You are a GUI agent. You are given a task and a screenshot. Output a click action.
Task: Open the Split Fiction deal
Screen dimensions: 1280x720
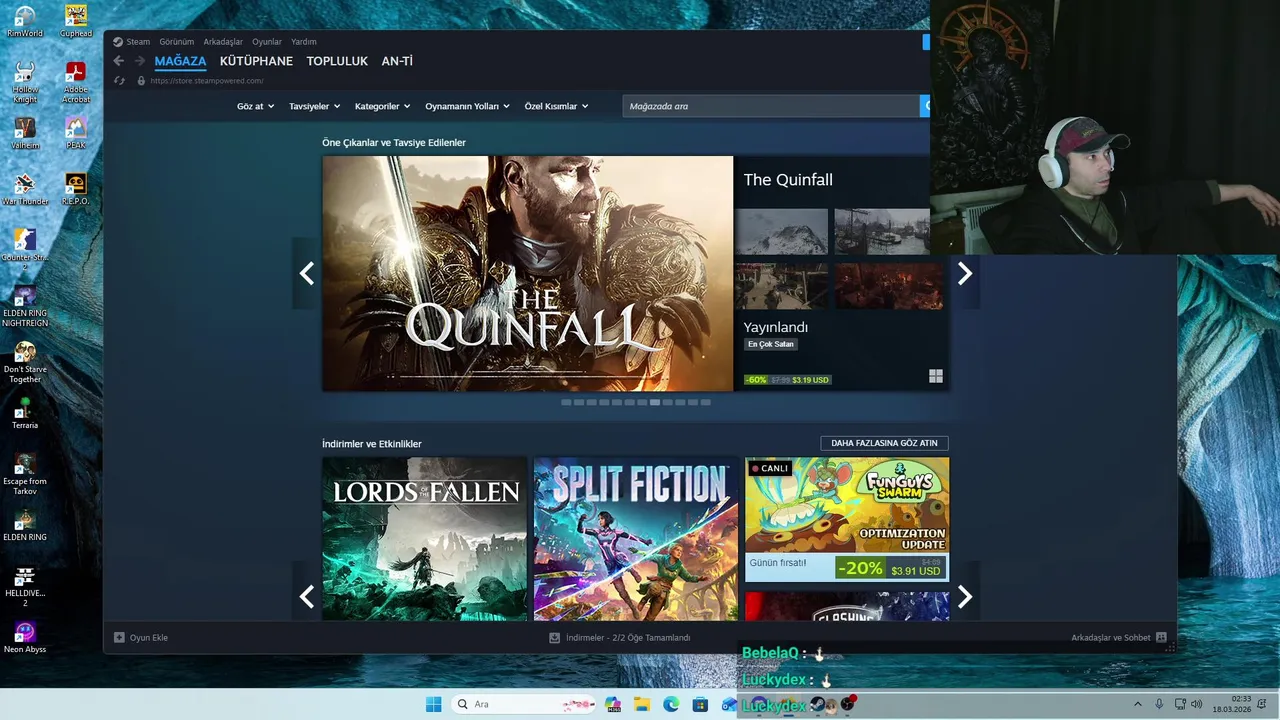[636, 539]
